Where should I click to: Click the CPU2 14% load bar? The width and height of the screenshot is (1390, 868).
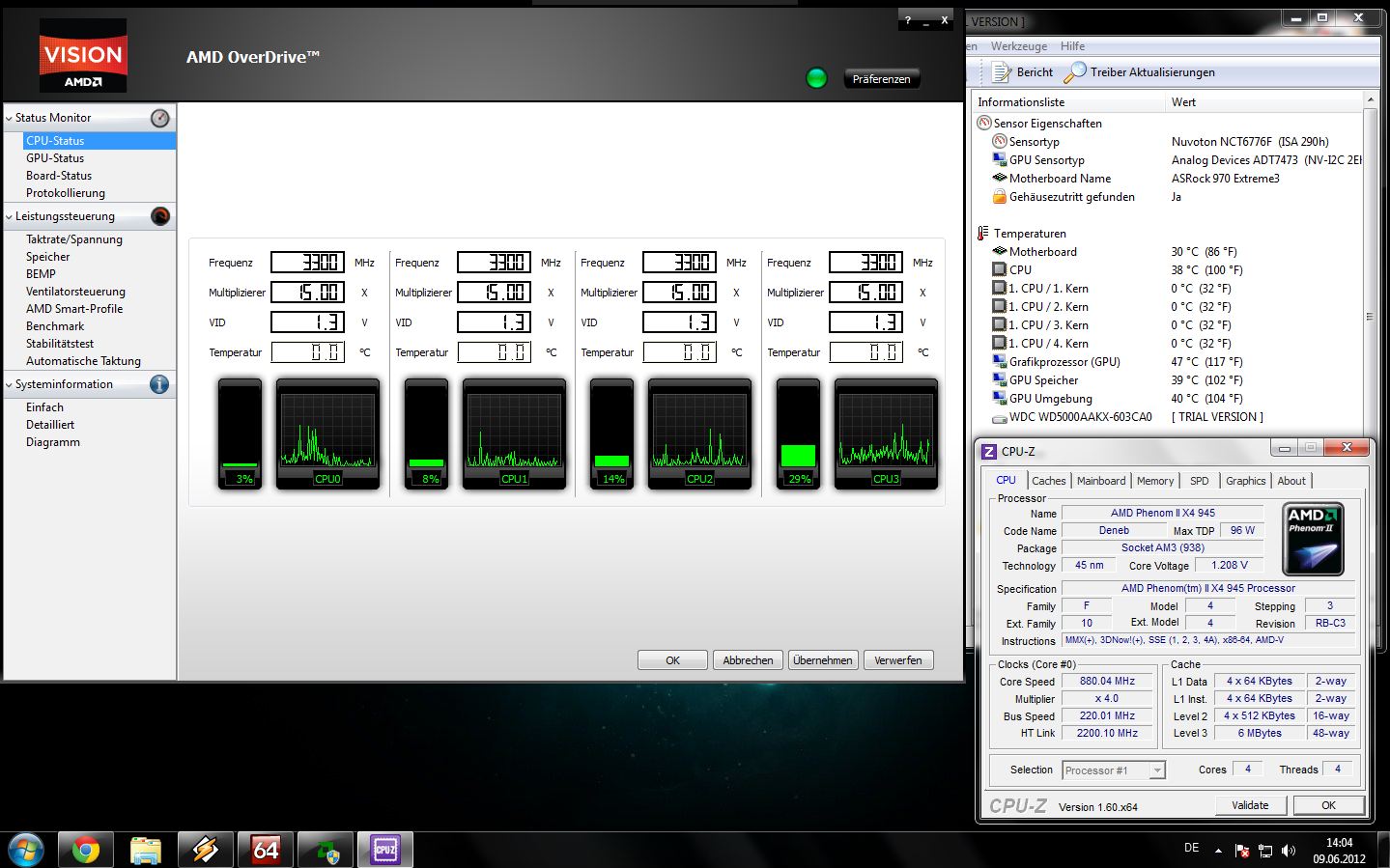611,434
